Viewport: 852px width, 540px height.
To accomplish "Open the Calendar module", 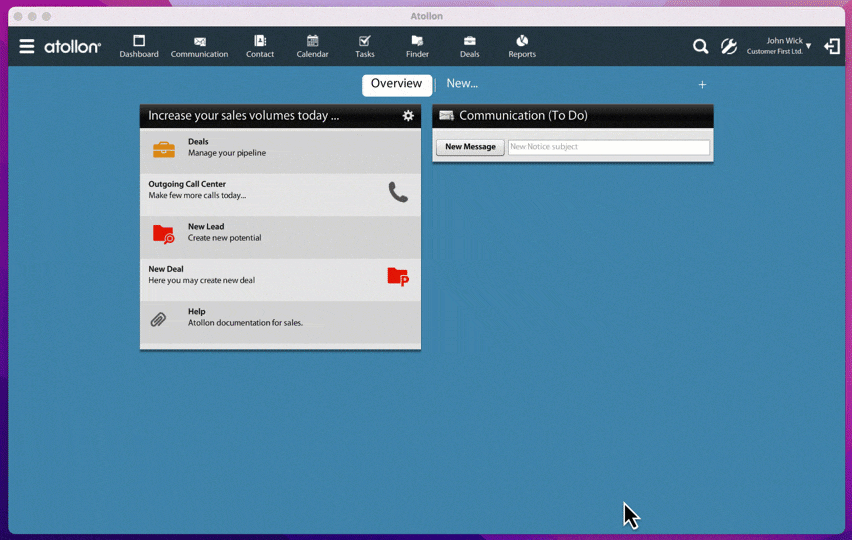I will pyautogui.click(x=312, y=46).
